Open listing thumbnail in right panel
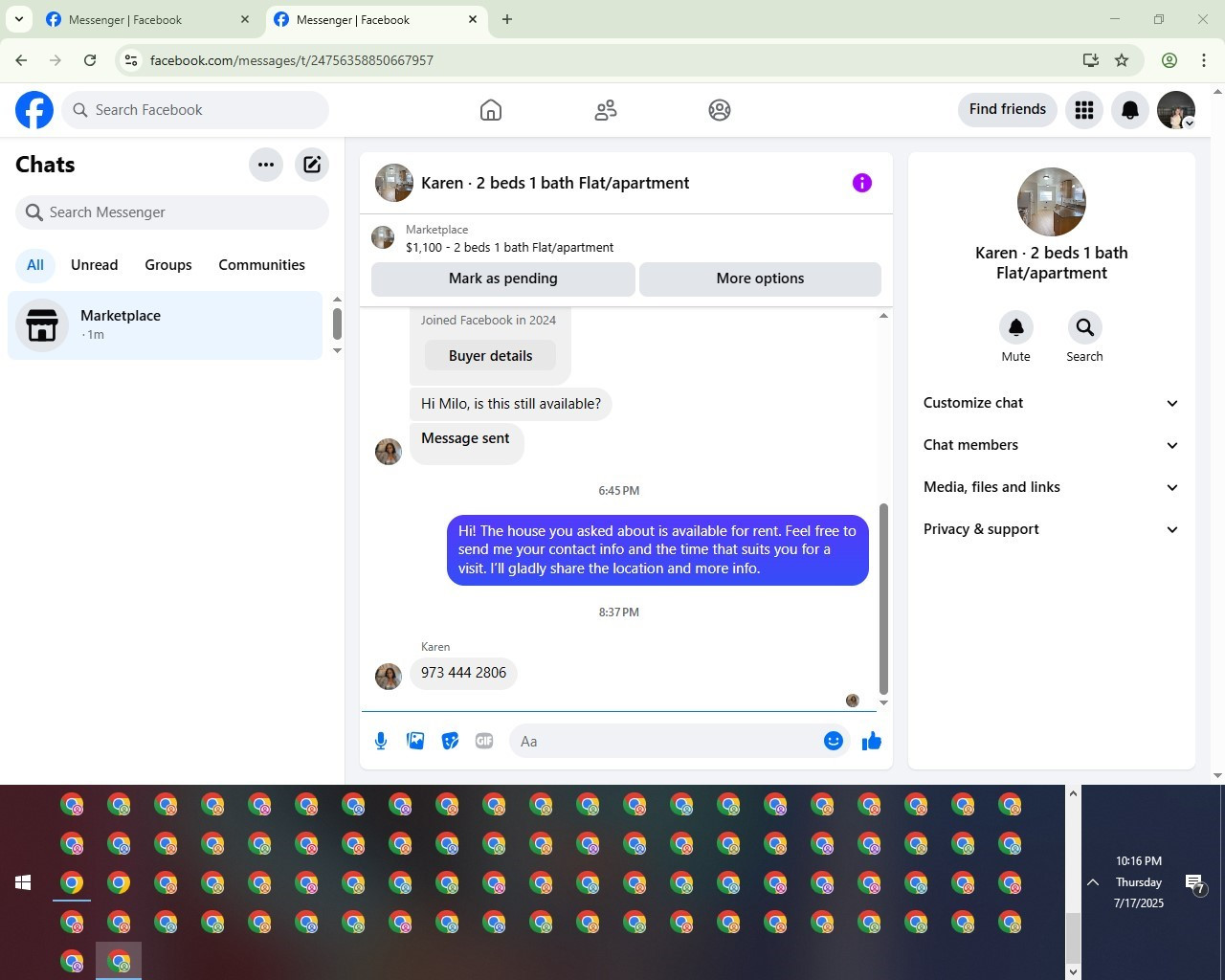This screenshot has height=980, width=1225. point(1052,202)
